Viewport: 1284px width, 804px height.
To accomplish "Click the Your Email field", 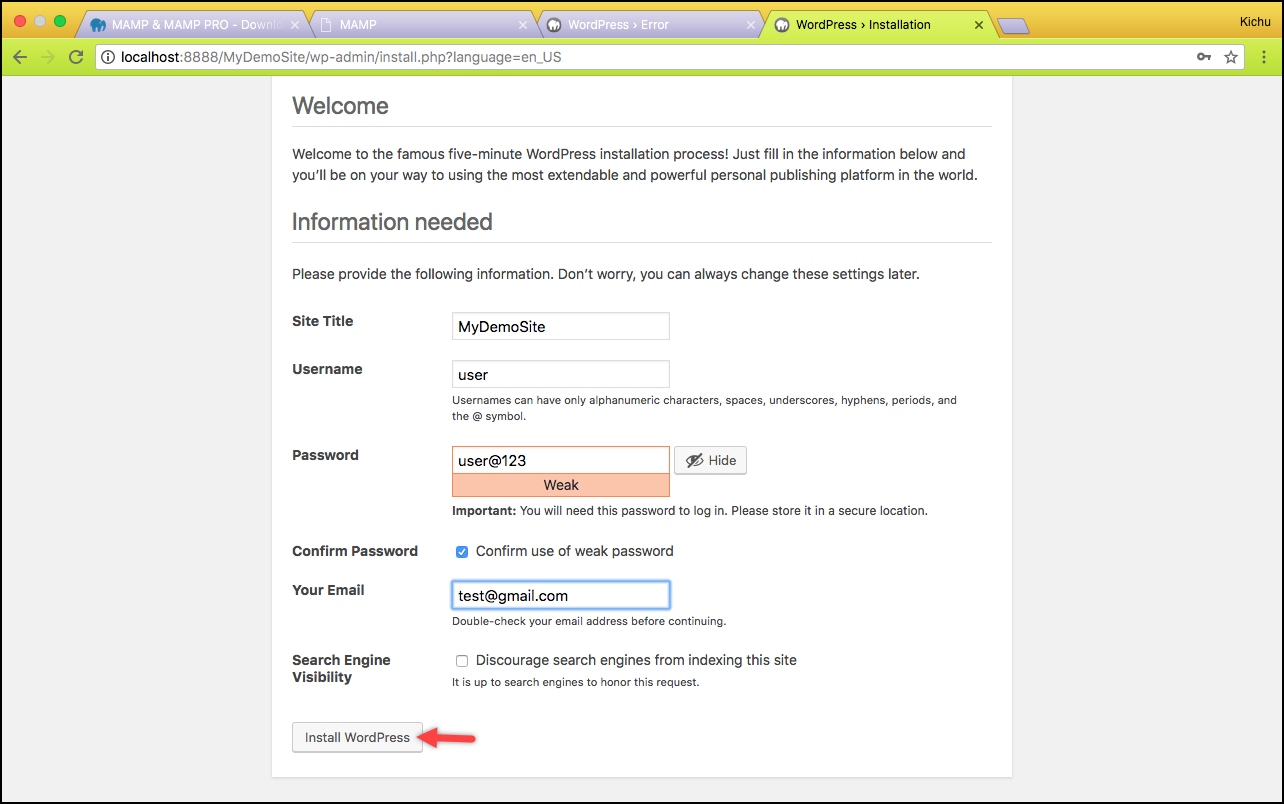I will pyautogui.click(x=561, y=595).
